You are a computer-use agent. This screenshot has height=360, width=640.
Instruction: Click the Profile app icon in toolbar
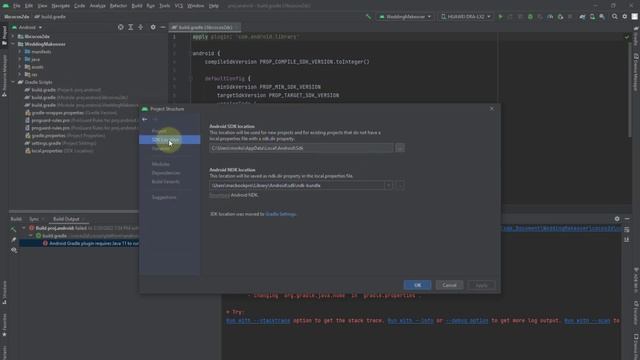click(x=550, y=17)
